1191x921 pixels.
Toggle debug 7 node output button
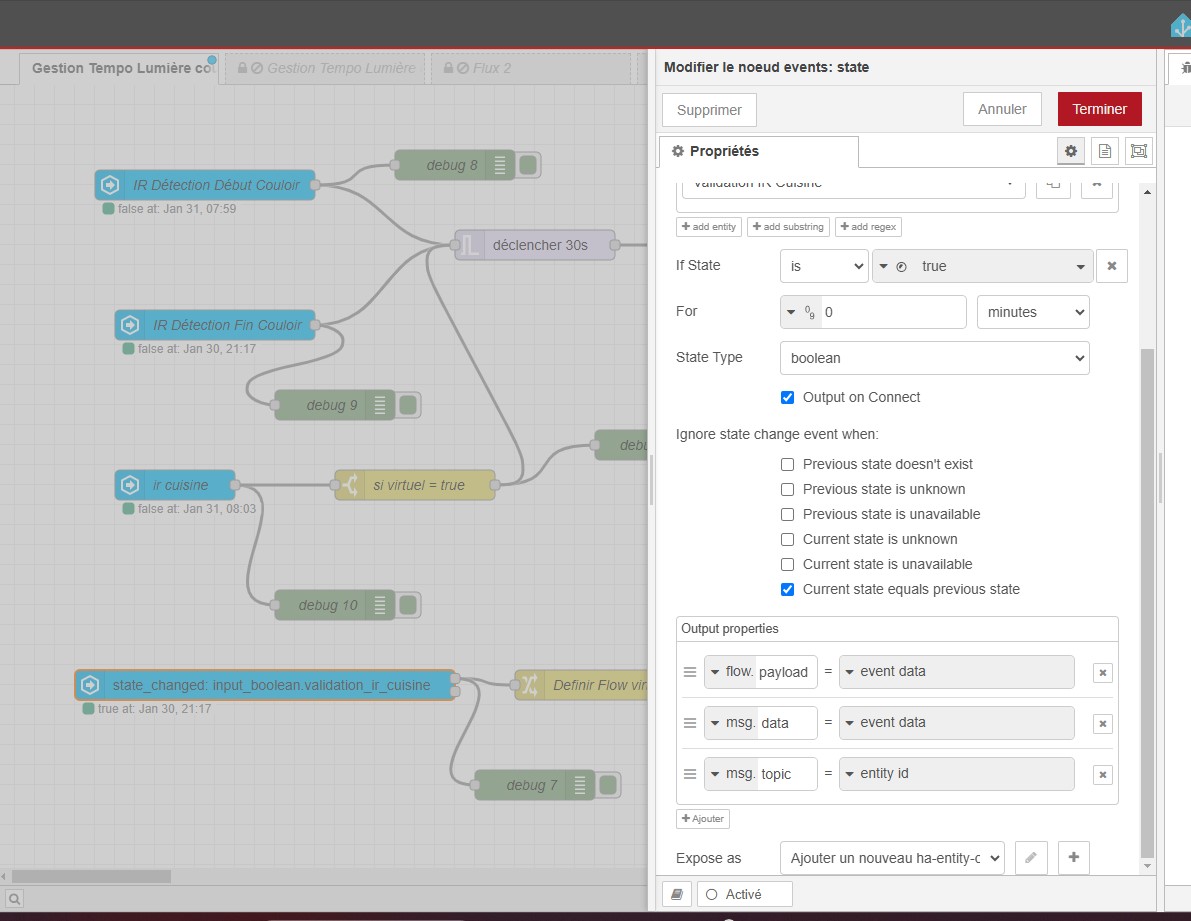coord(608,785)
